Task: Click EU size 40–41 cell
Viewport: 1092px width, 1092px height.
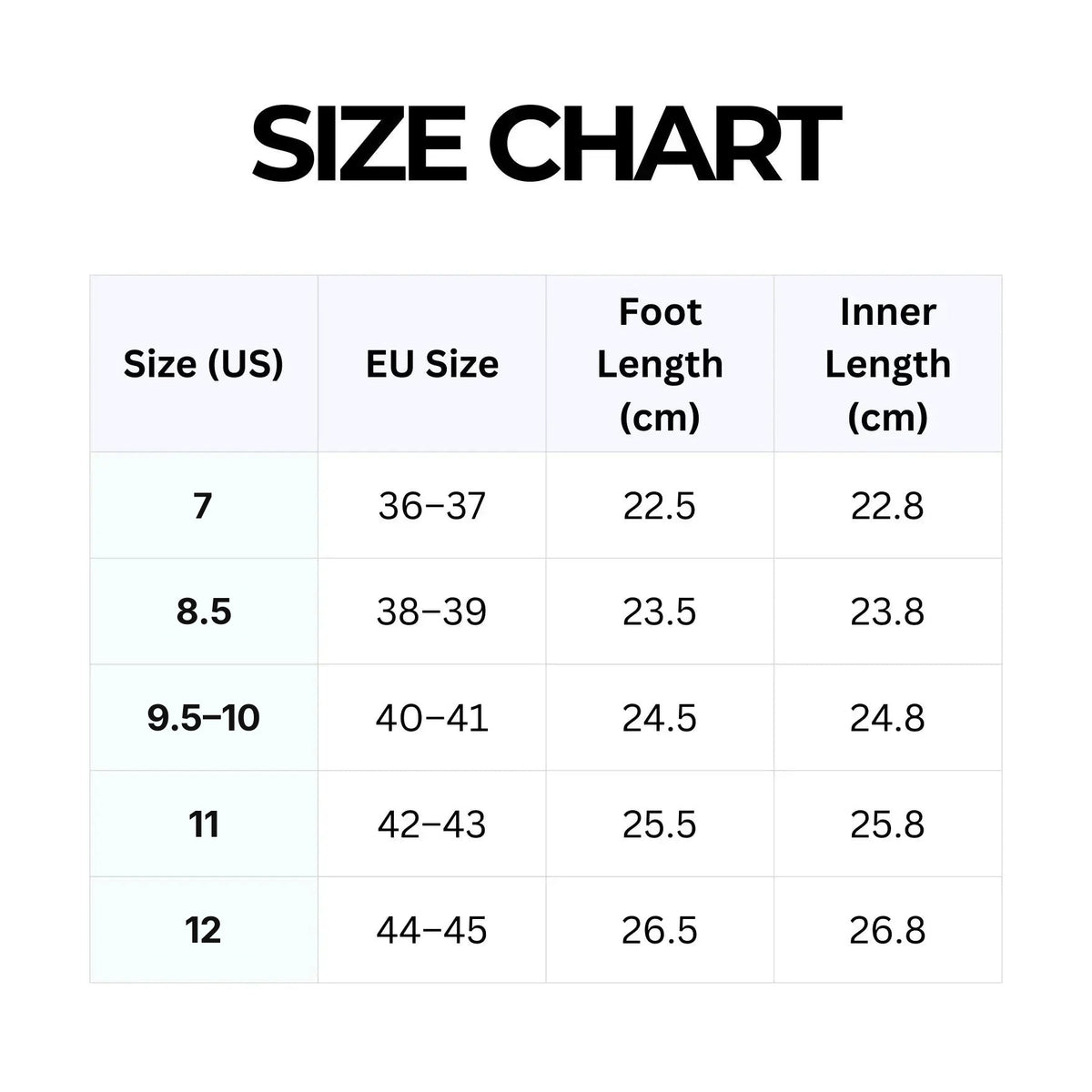Action: tap(432, 718)
